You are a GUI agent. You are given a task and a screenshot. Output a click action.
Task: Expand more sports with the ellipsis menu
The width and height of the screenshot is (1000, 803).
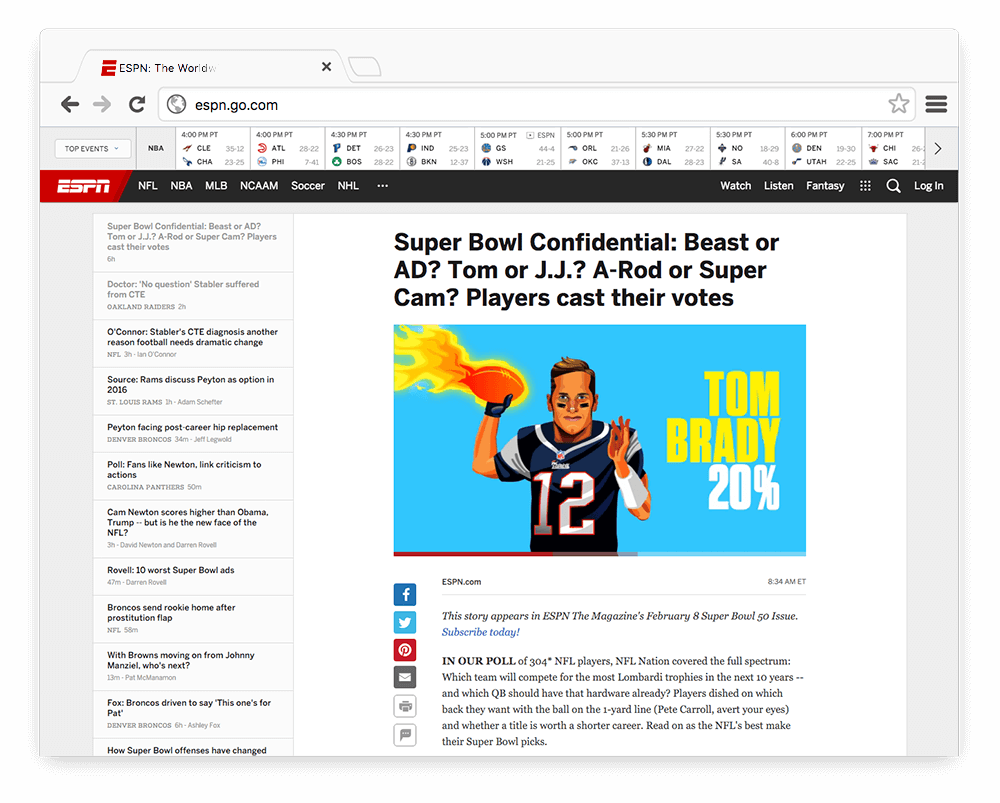click(383, 186)
